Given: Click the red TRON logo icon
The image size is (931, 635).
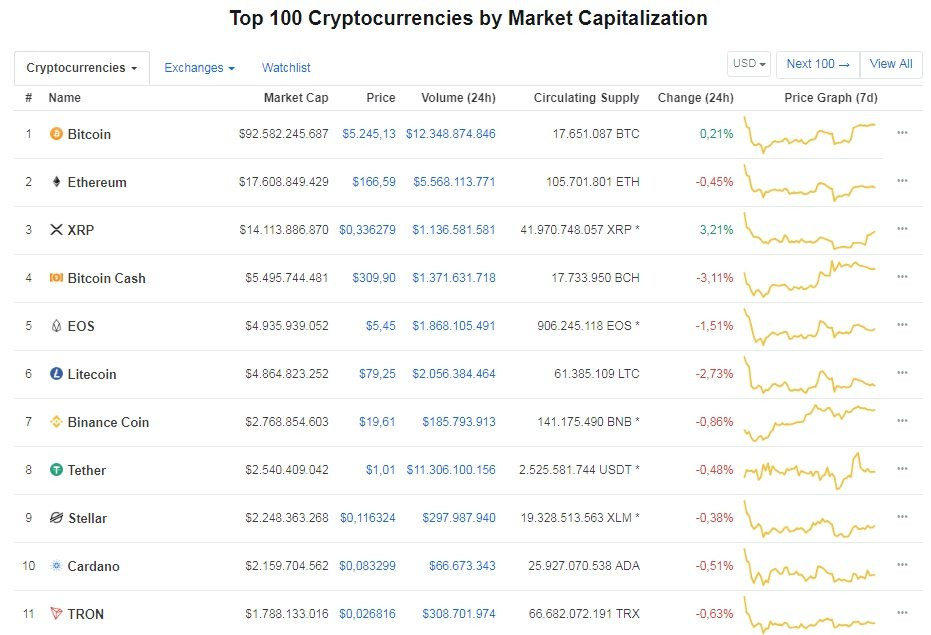Looking at the screenshot, I should tap(56, 614).
